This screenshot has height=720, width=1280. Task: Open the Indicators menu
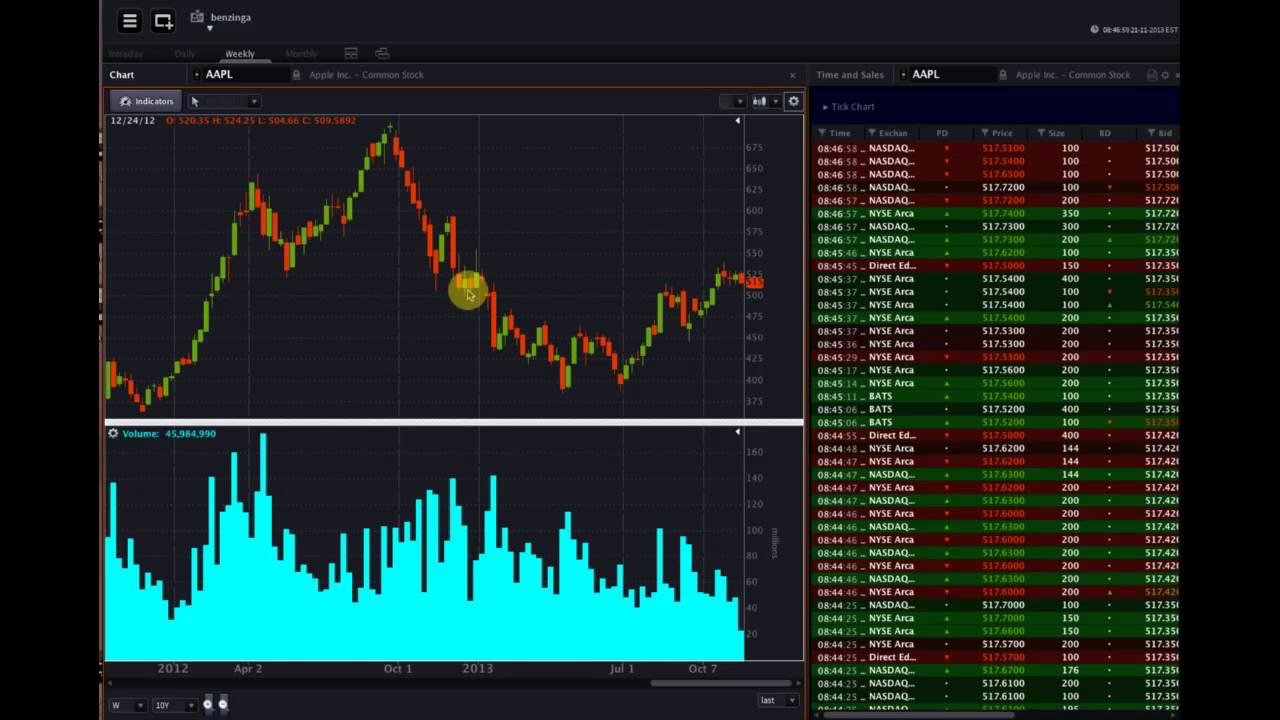[147, 101]
